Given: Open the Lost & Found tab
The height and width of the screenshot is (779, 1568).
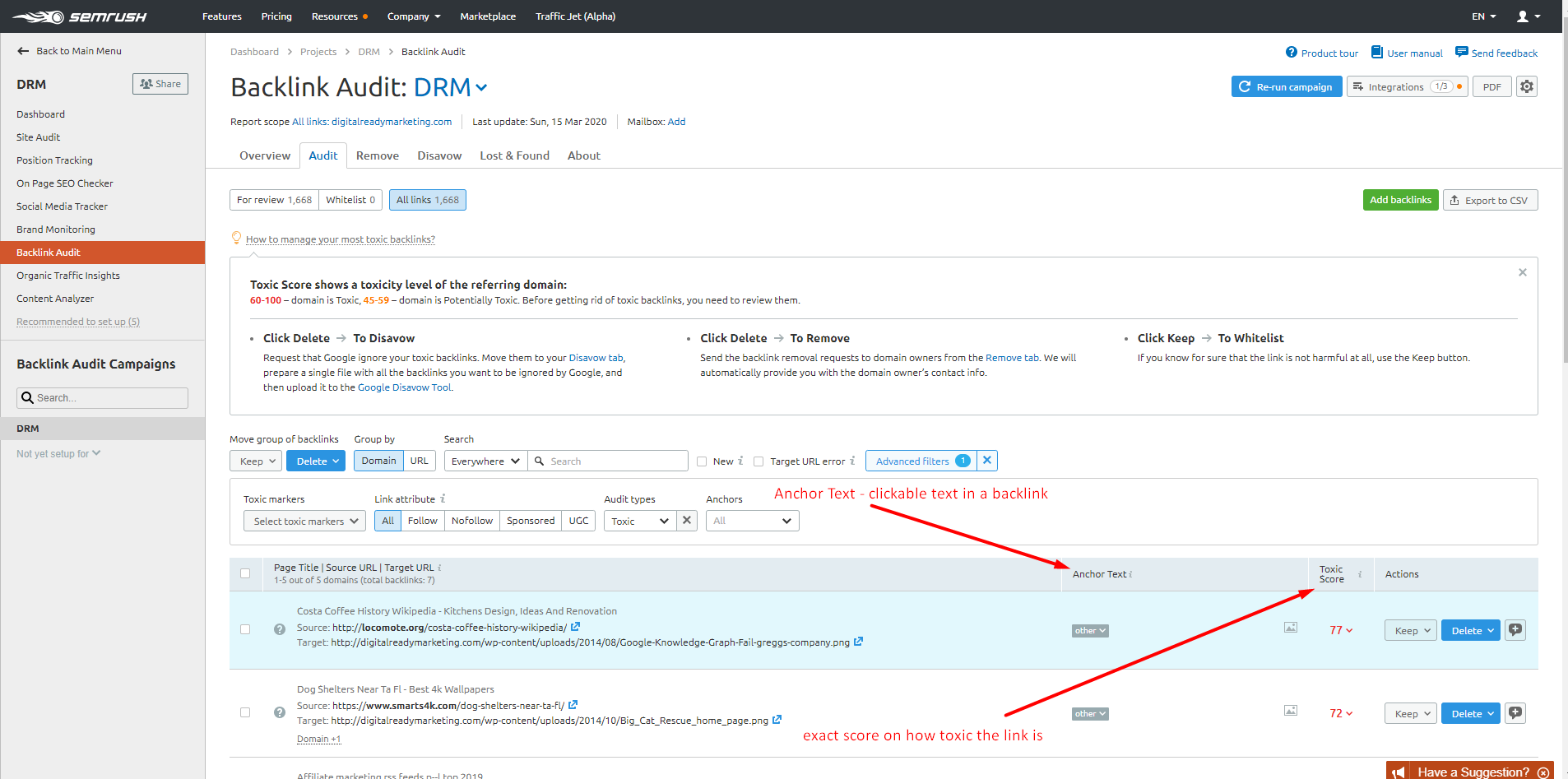Looking at the screenshot, I should (514, 155).
